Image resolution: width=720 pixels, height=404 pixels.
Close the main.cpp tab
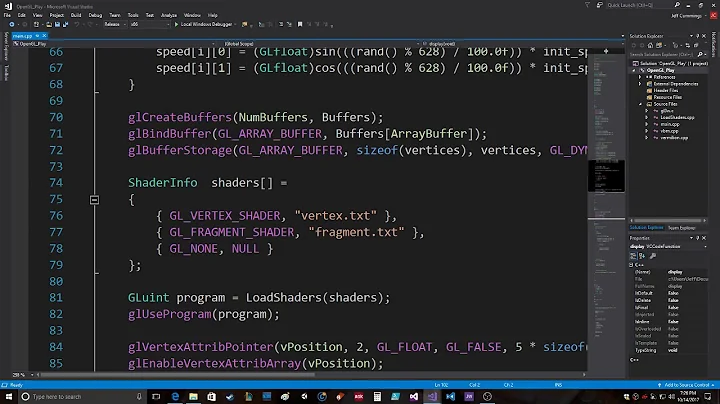(44, 36)
